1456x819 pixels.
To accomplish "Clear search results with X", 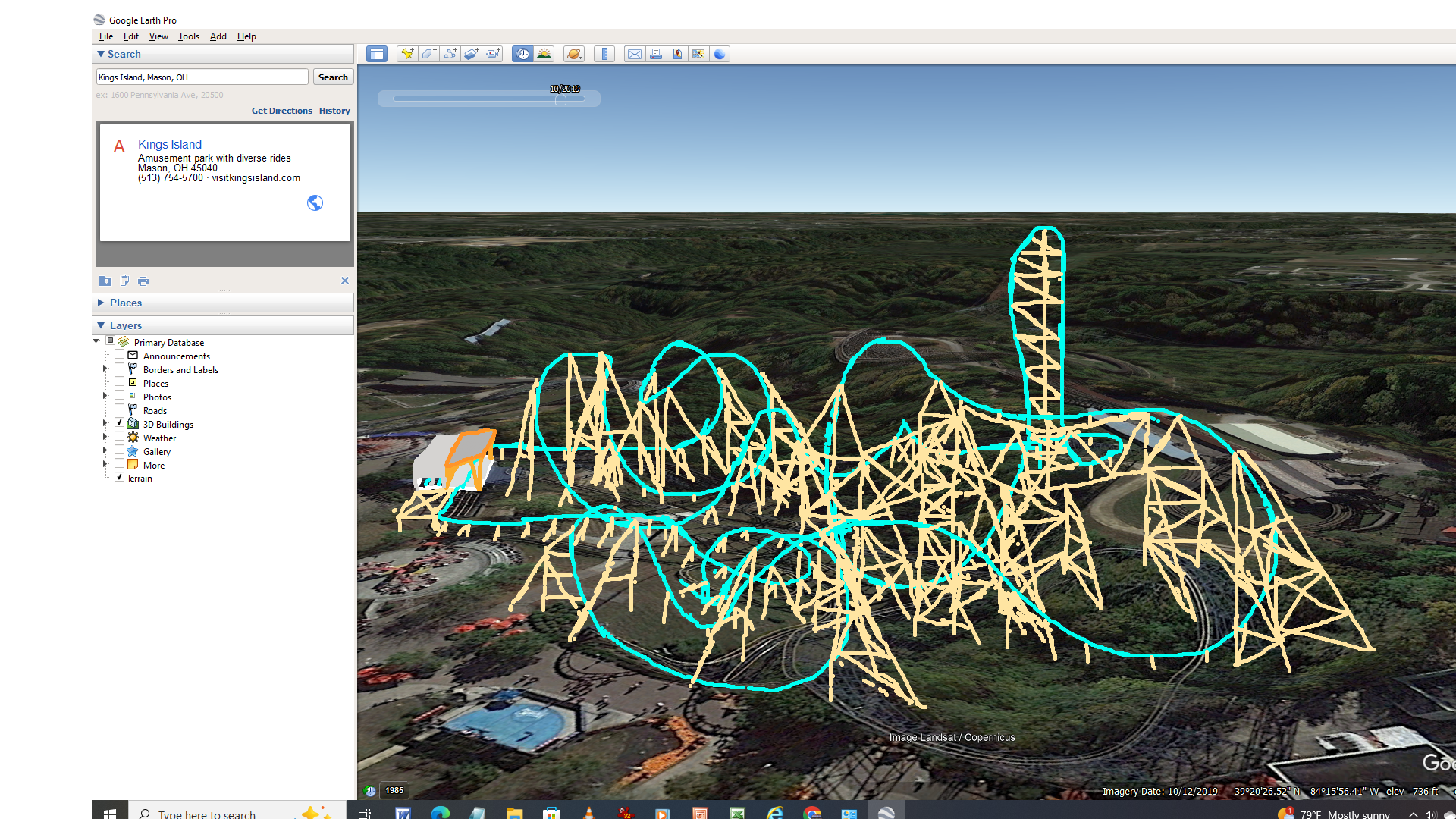I will [x=345, y=281].
